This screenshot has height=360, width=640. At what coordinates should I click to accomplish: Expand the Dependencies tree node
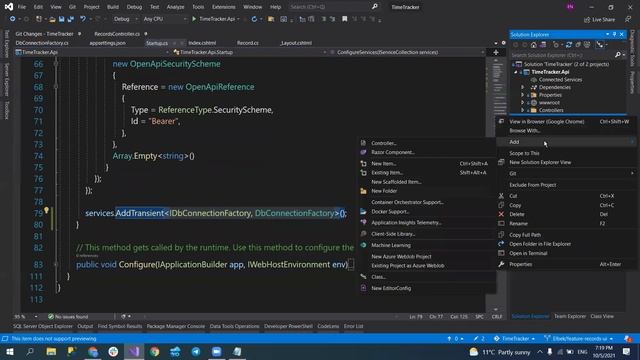click(522, 87)
